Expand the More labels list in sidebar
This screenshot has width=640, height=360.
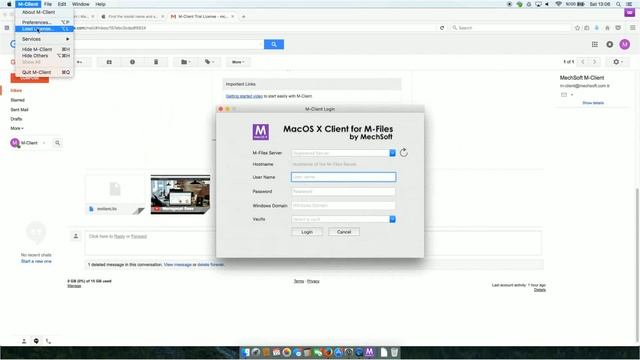coord(17,129)
